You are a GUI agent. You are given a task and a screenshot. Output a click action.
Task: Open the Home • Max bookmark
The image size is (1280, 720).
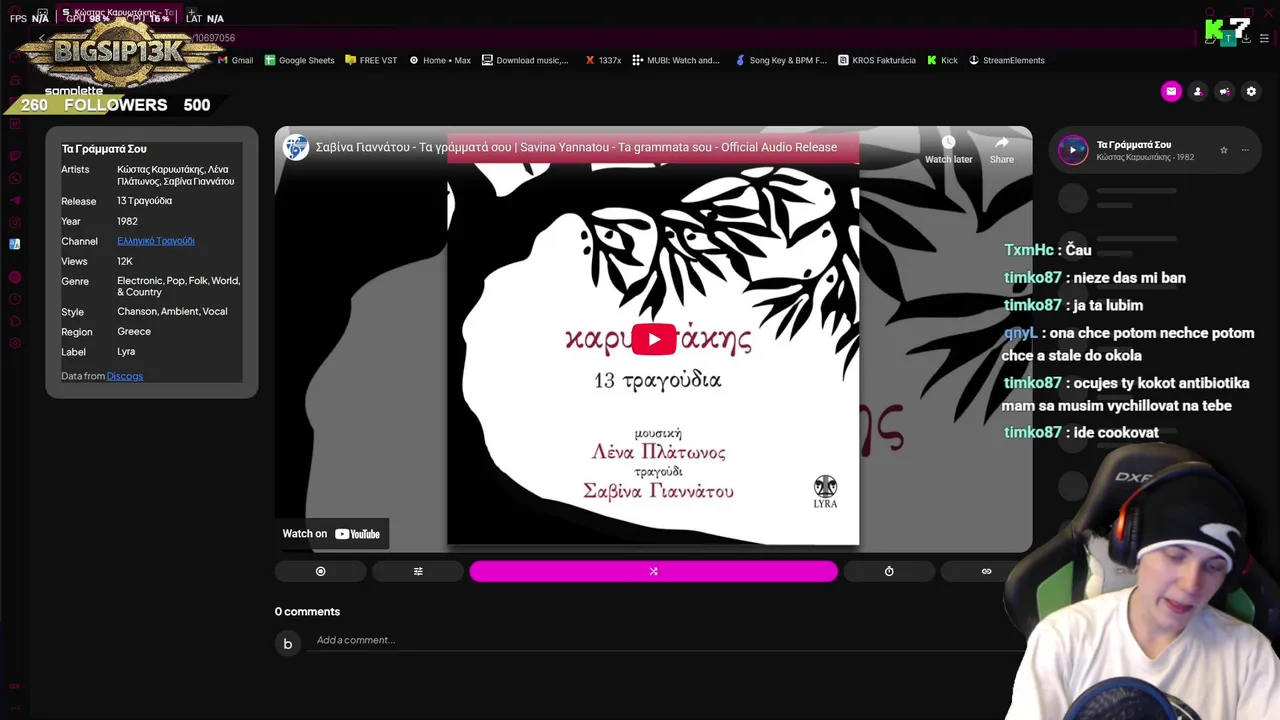(x=440, y=60)
